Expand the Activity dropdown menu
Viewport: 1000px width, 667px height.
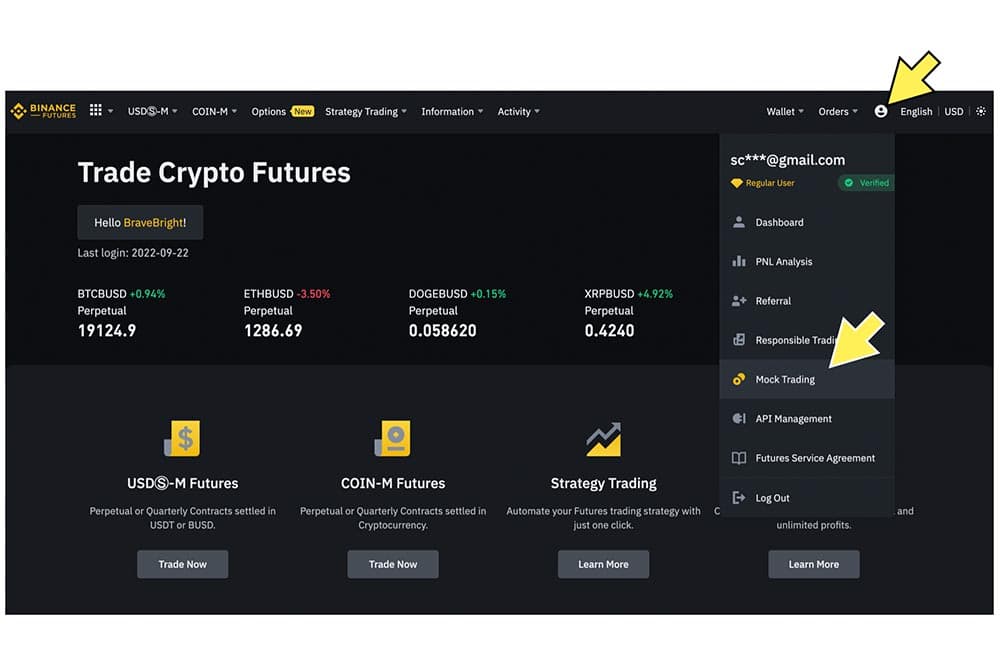(518, 111)
